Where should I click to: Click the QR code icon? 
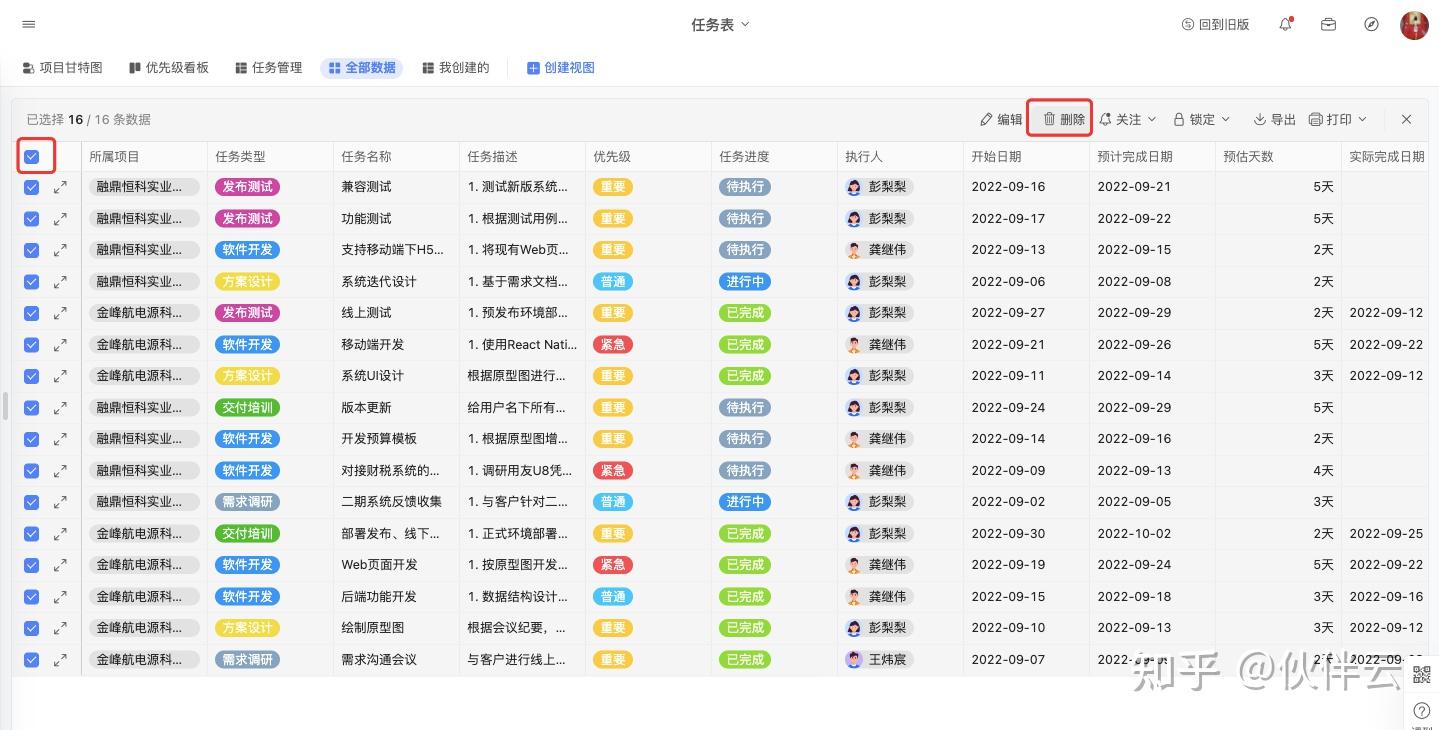[x=1422, y=675]
